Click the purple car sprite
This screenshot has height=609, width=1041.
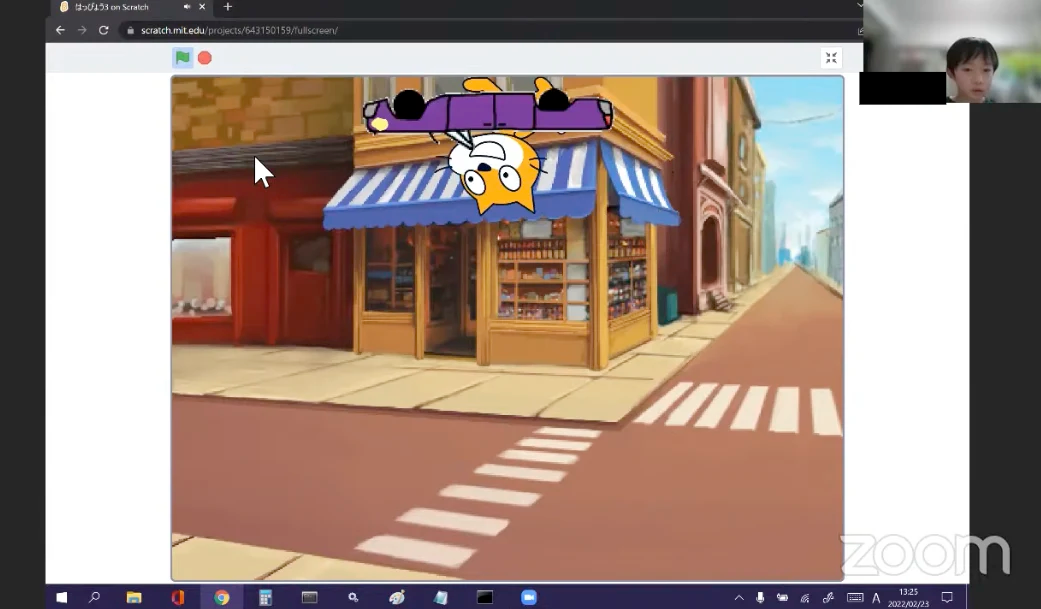(488, 110)
